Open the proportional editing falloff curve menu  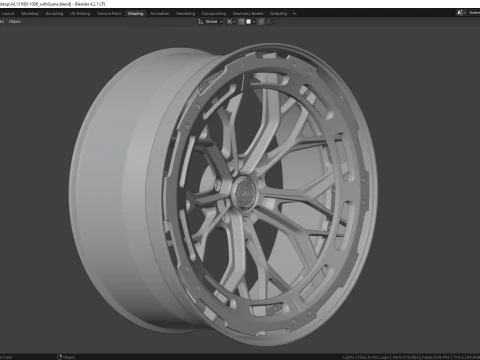(x=270, y=22)
